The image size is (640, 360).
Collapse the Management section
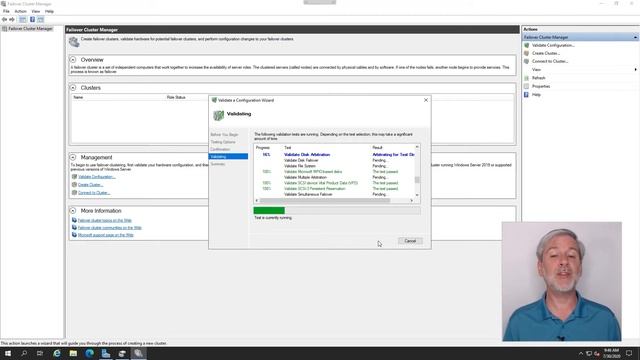point(73,157)
